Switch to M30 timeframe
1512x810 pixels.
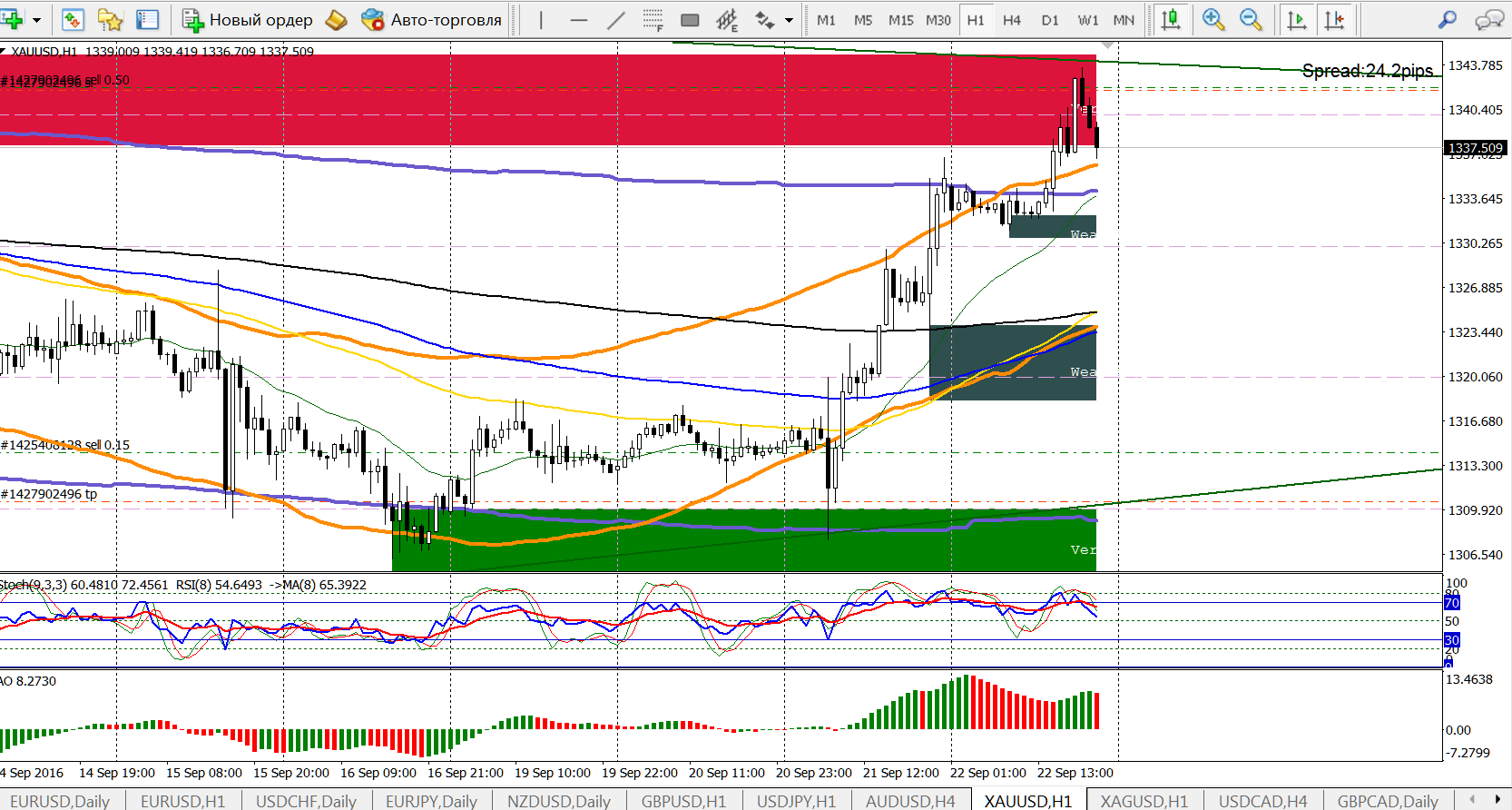pos(938,20)
